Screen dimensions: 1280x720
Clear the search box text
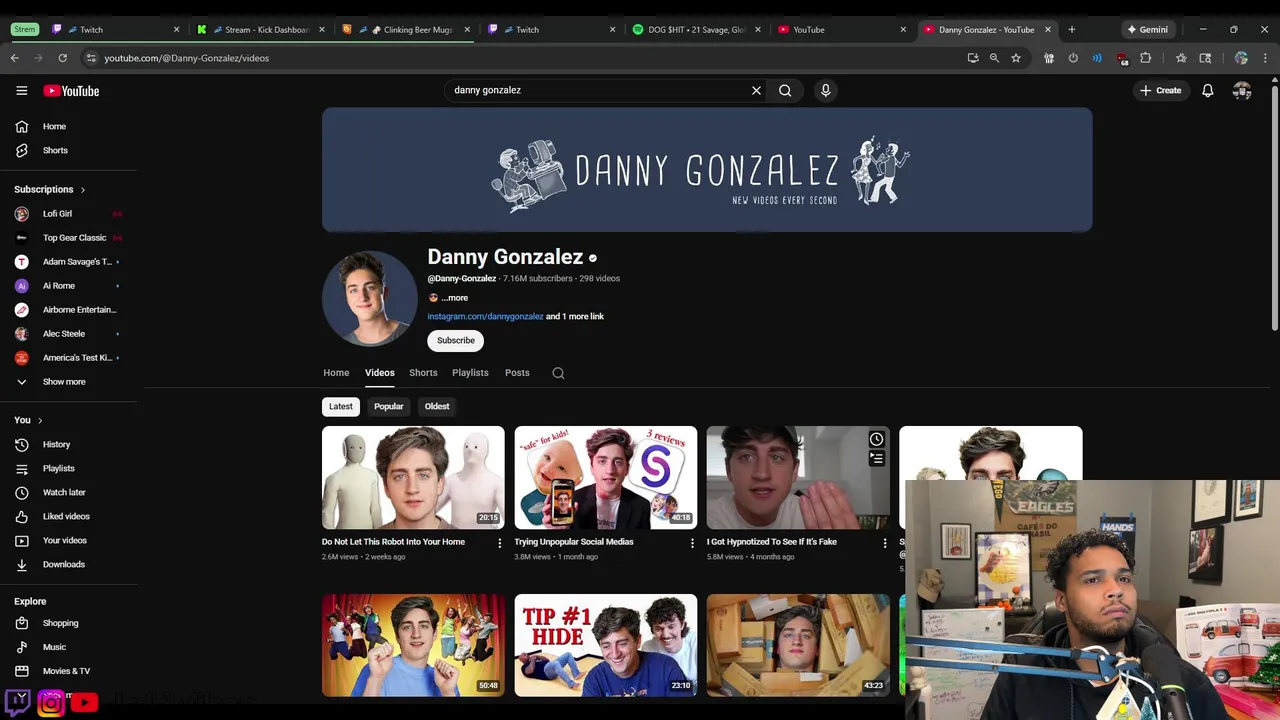pyautogui.click(x=756, y=90)
